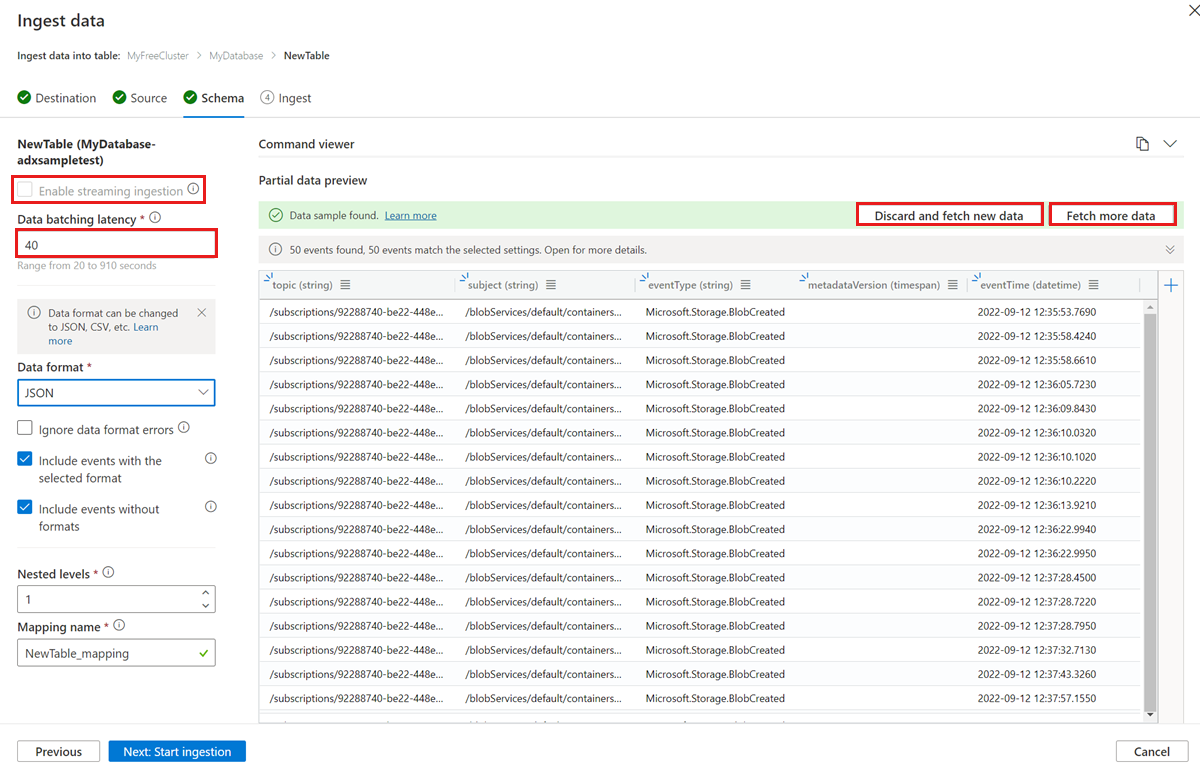Screen dimensions: 1200x771
Task: Open the eventTime column menu icon
Action: pos(1094,285)
